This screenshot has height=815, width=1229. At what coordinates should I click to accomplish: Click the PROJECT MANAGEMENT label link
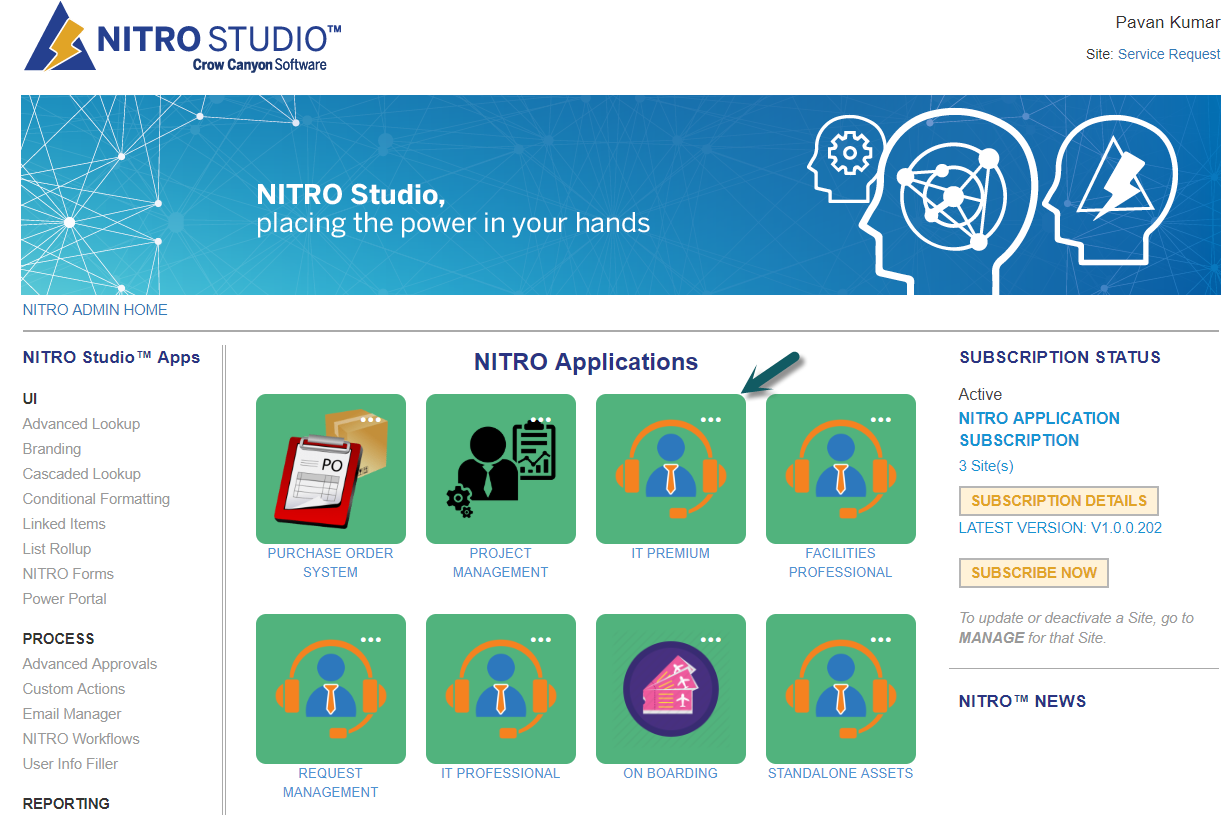(501, 563)
